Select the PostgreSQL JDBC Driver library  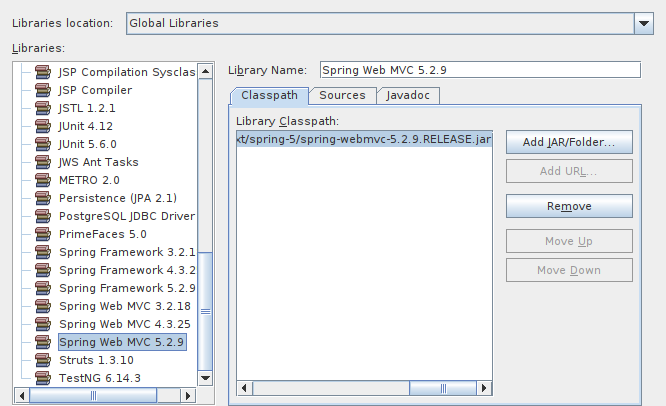tap(127, 216)
